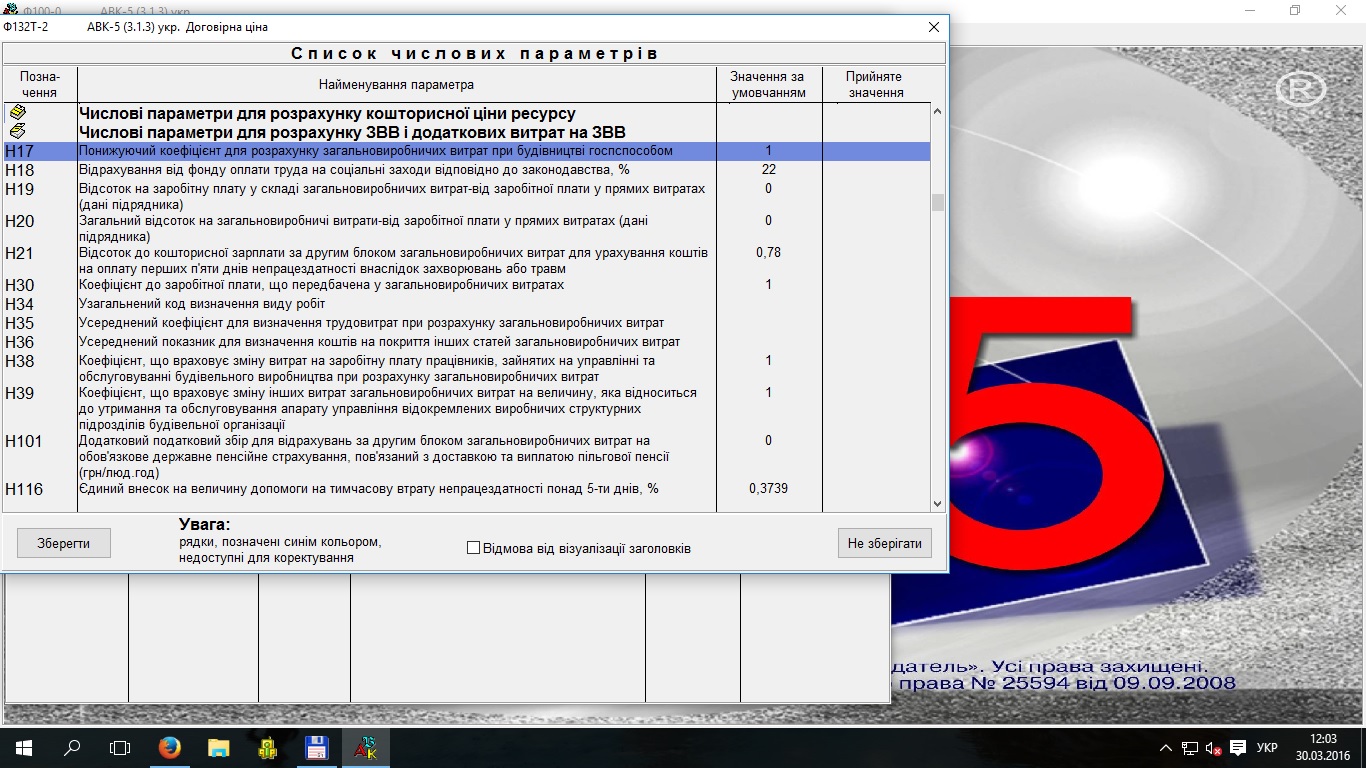The width and height of the screenshot is (1366, 768).
Task: Open the Action Center notifications icon
Action: pyautogui.click(x=1238, y=748)
